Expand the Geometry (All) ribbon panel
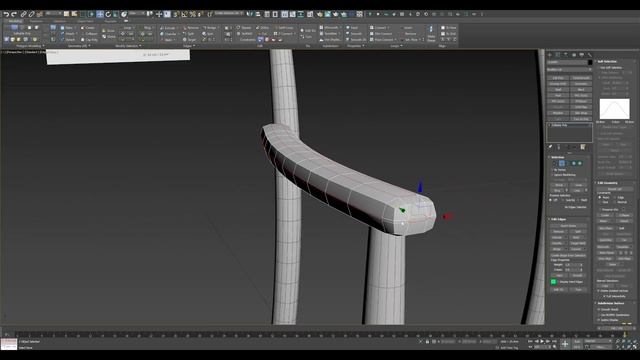 tap(79, 46)
